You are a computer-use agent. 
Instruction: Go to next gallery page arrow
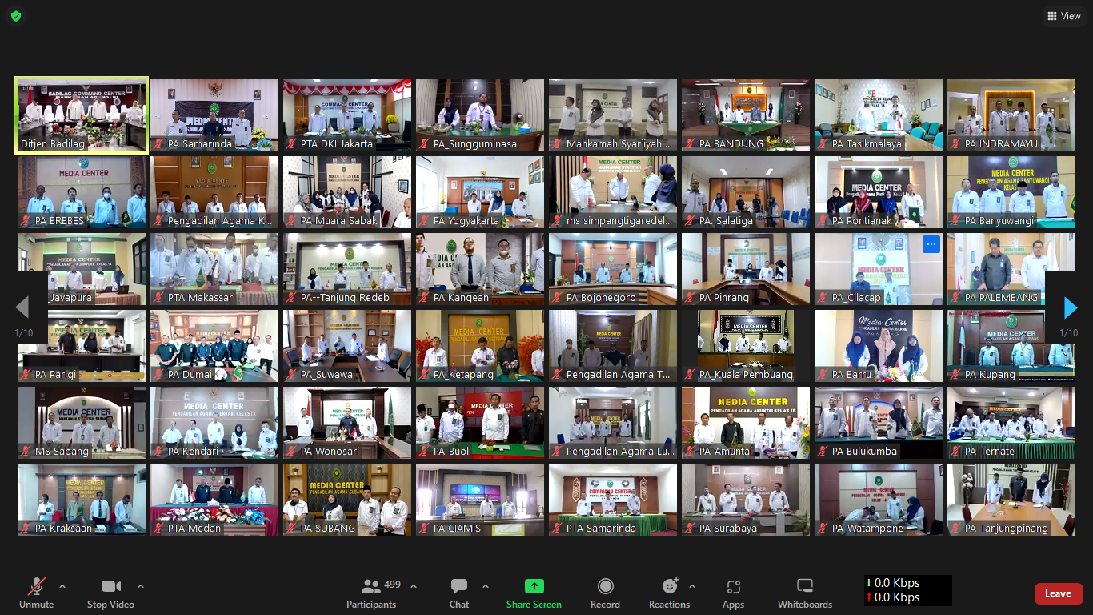click(x=1071, y=307)
